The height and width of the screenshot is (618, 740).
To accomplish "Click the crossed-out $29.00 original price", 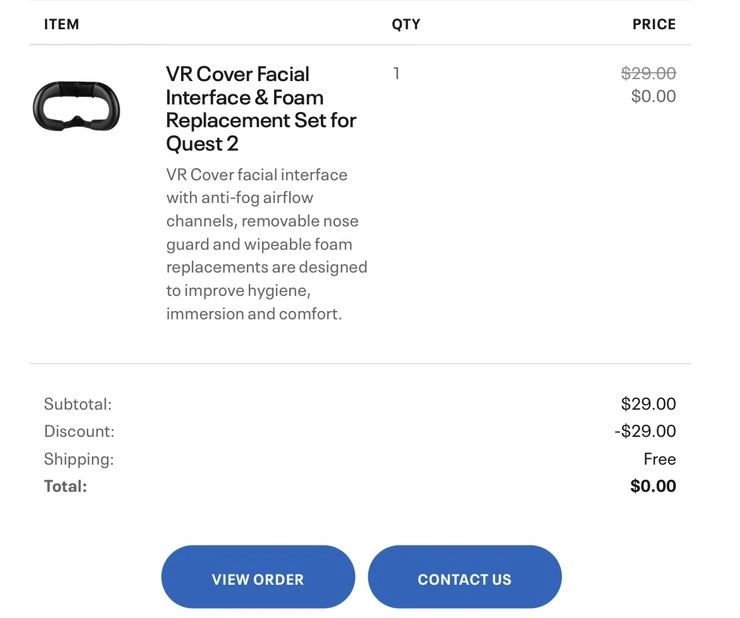I will coord(648,73).
